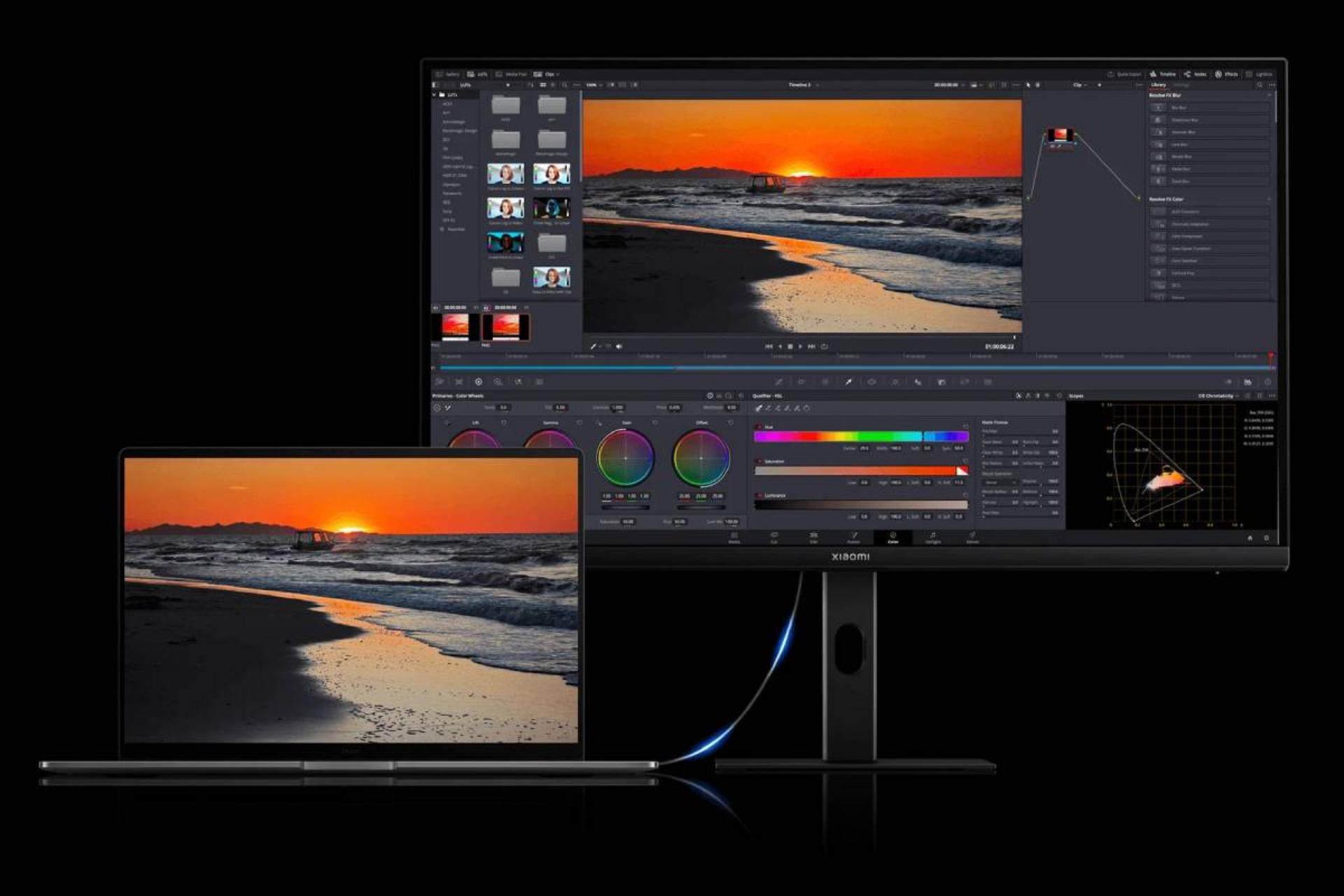
Task: Toggle the Effects panel button
Action: pyautogui.click(x=1226, y=74)
